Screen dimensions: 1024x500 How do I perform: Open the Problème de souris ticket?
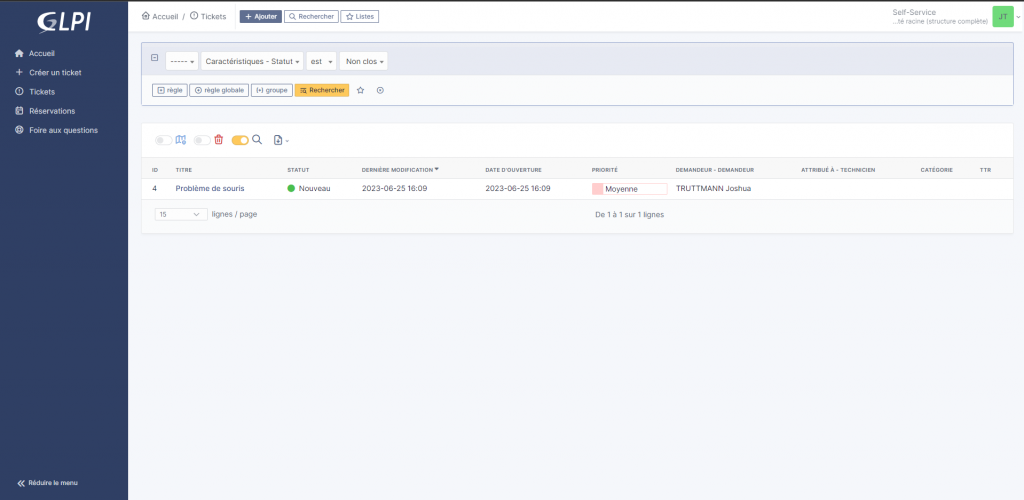(210, 188)
